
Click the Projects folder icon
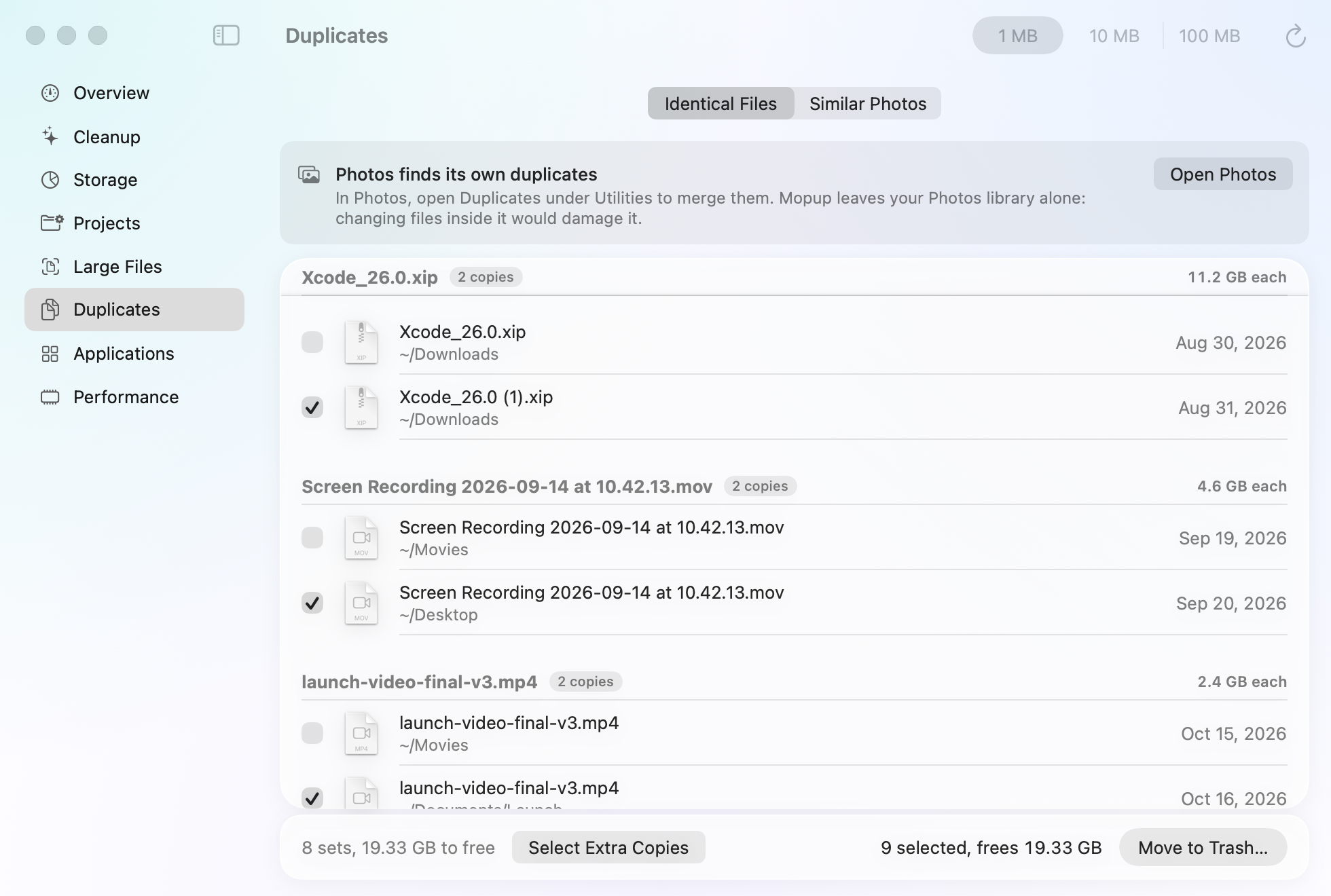(x=52, y=223)
